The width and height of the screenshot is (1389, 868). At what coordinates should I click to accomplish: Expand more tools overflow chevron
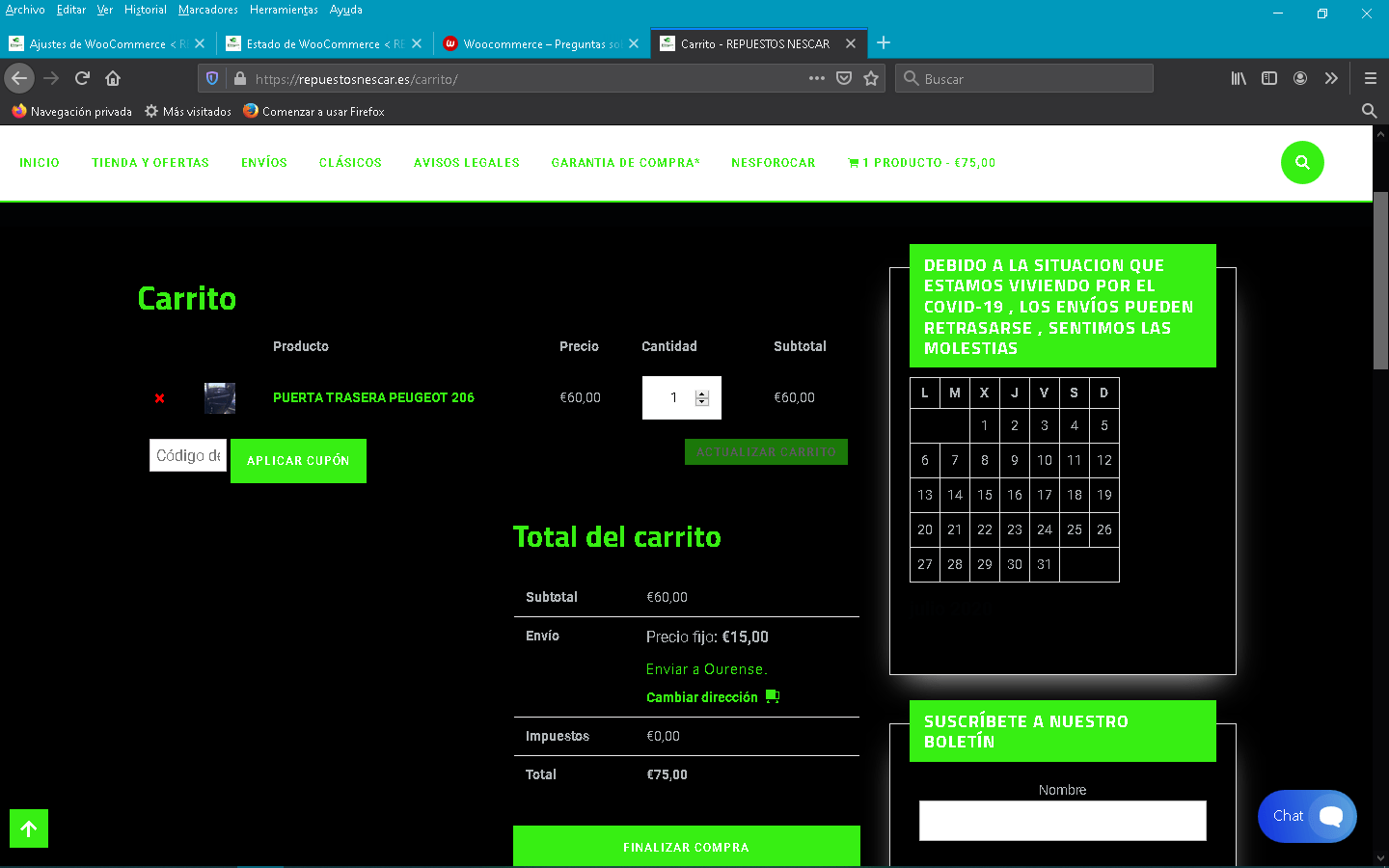pos(1331,78)
